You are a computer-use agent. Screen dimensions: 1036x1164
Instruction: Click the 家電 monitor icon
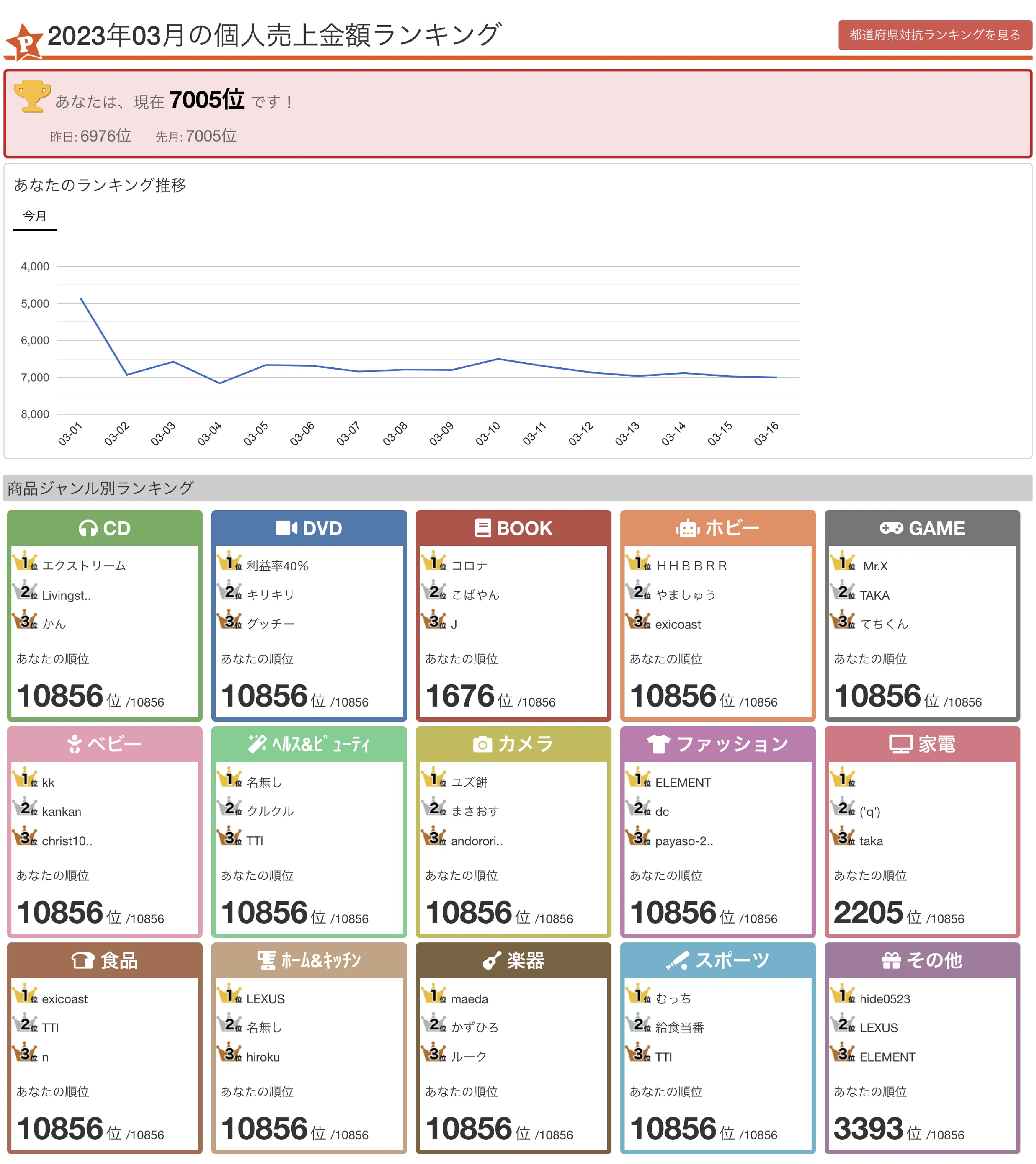point(900,744)
